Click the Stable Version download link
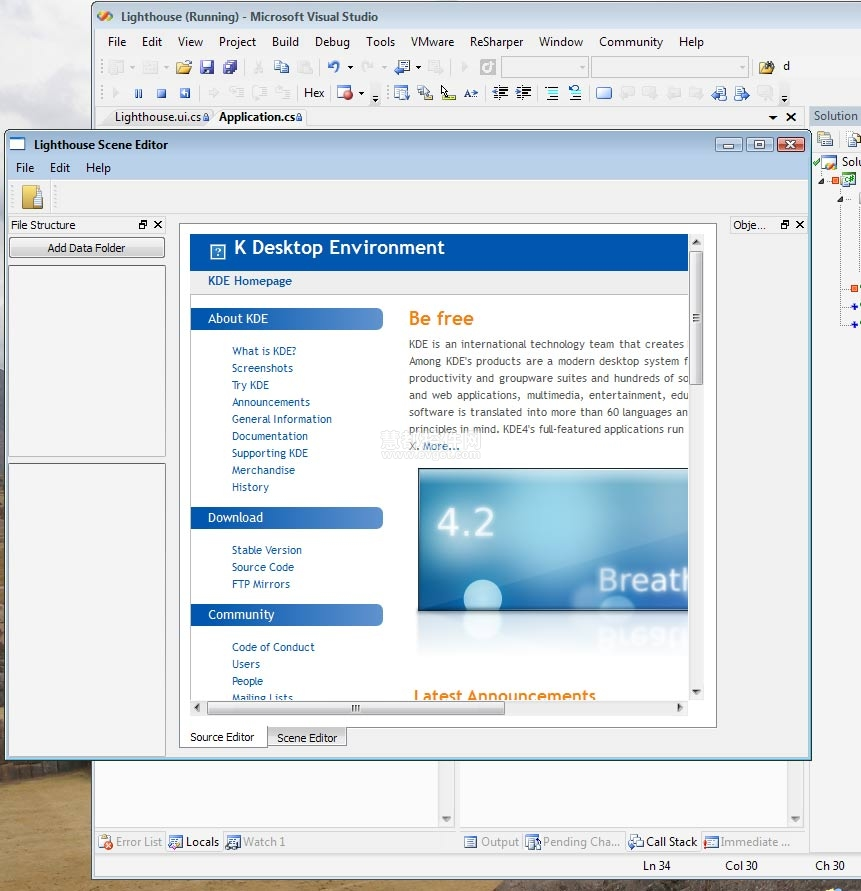This screenshot has height=891, width=861. (x=267, y=551)
